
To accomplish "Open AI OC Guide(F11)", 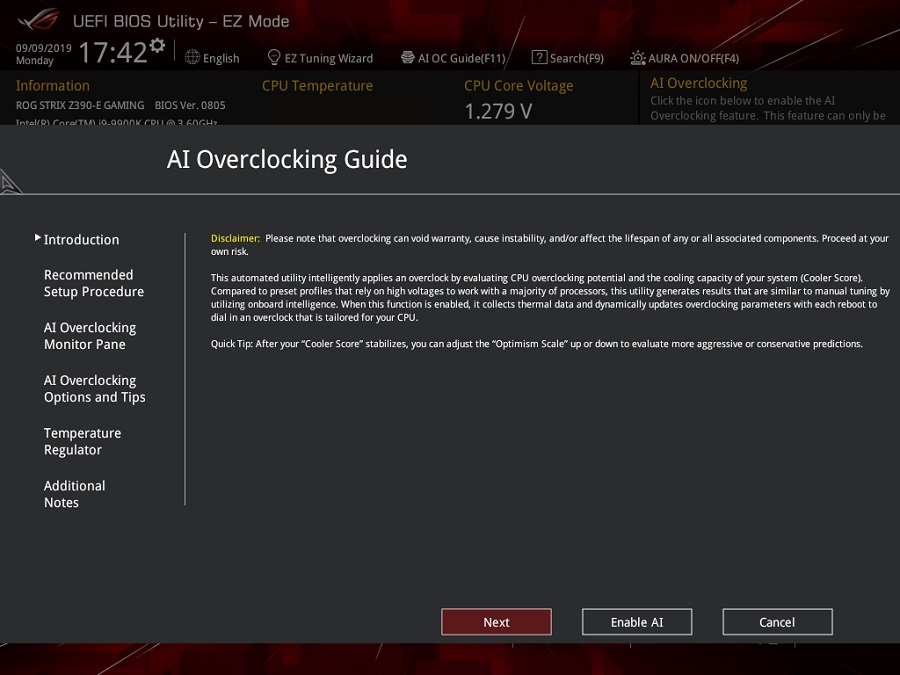I will point(461,58).
